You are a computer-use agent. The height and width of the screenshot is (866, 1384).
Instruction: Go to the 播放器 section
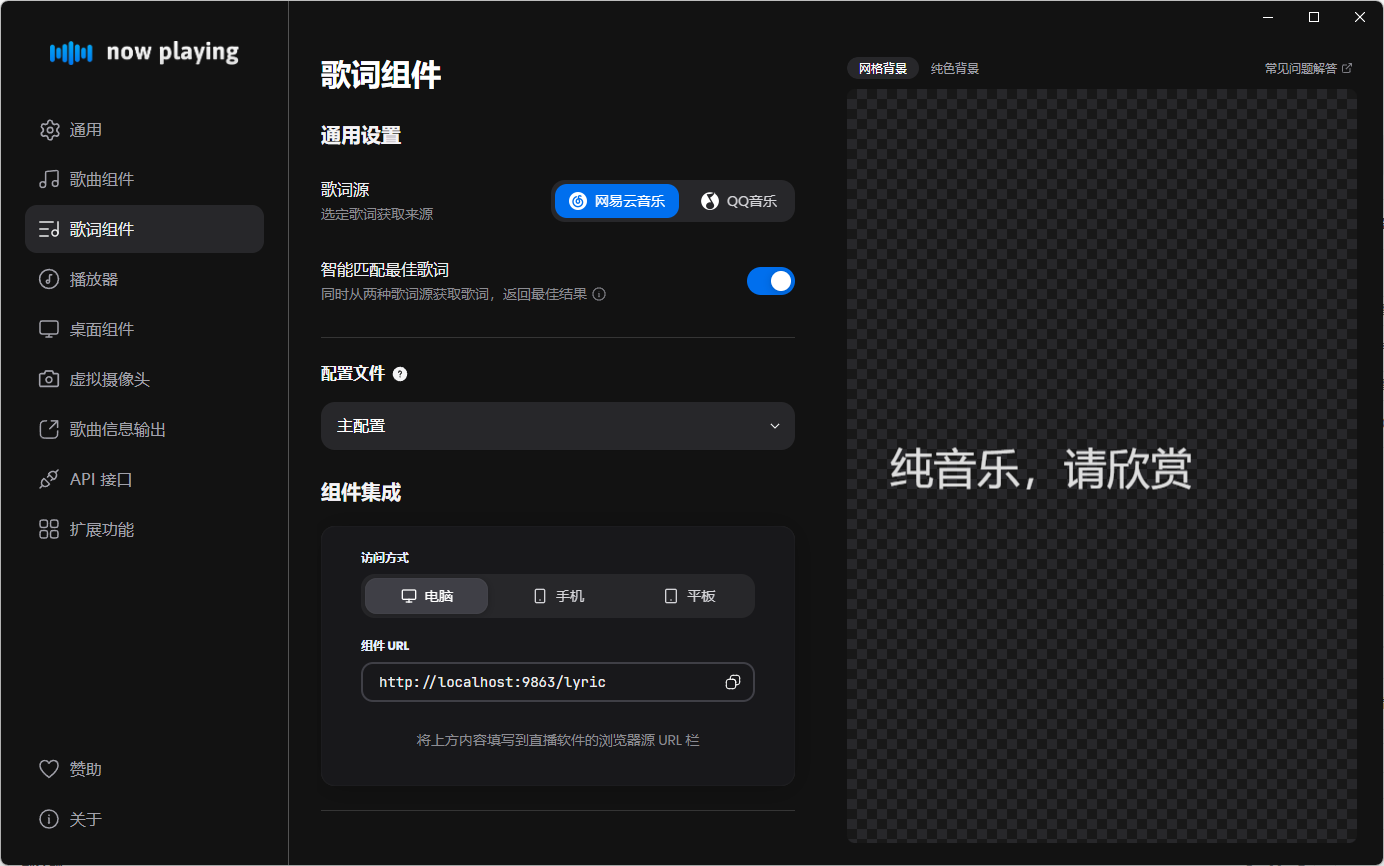coord(94,280)
